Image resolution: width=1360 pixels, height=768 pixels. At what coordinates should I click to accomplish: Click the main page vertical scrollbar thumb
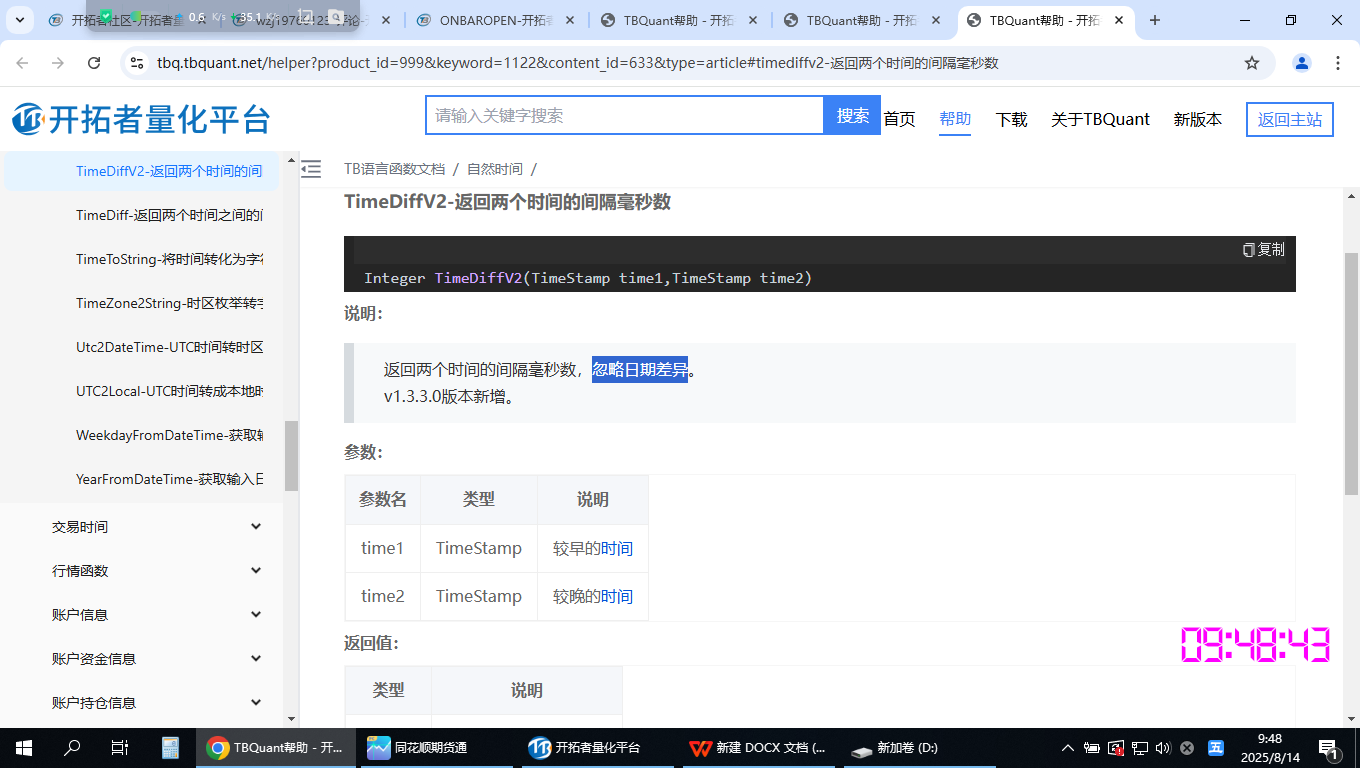(1351, 373)
